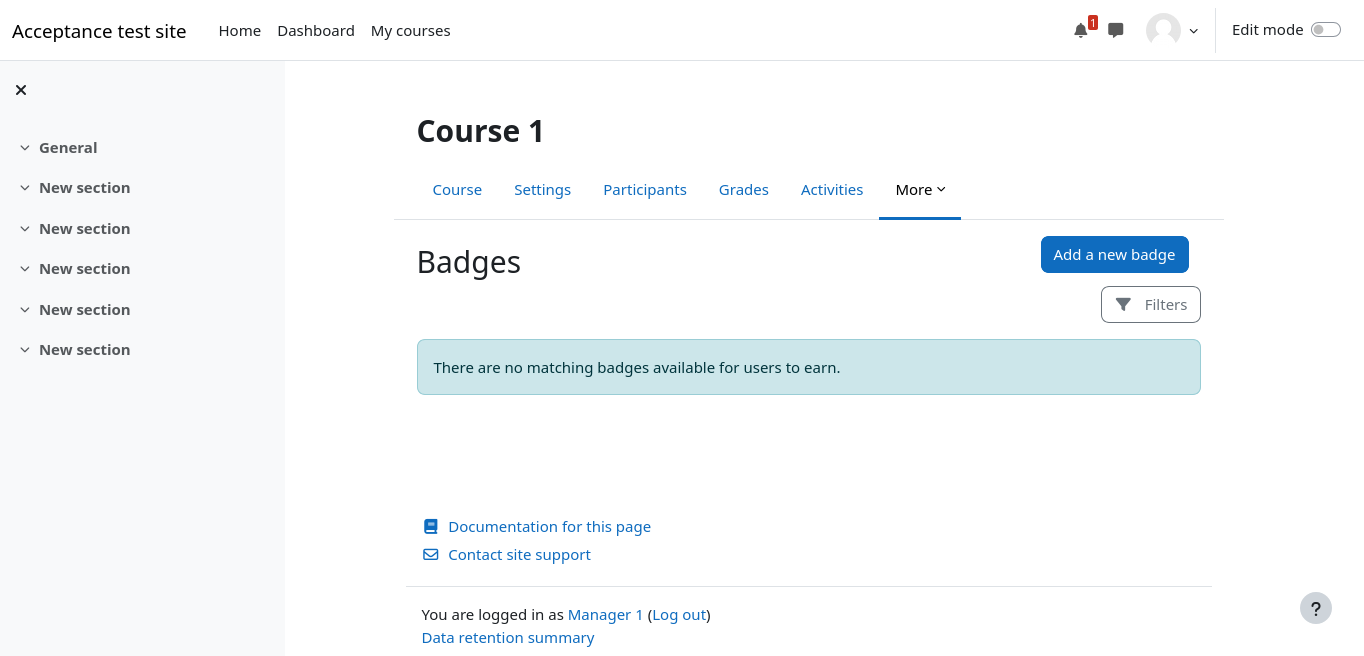The height and width of the screenshot is (656, 1364).
Task: Open the Grades tab
Action: pyautogui.click(x=743, y=190)
